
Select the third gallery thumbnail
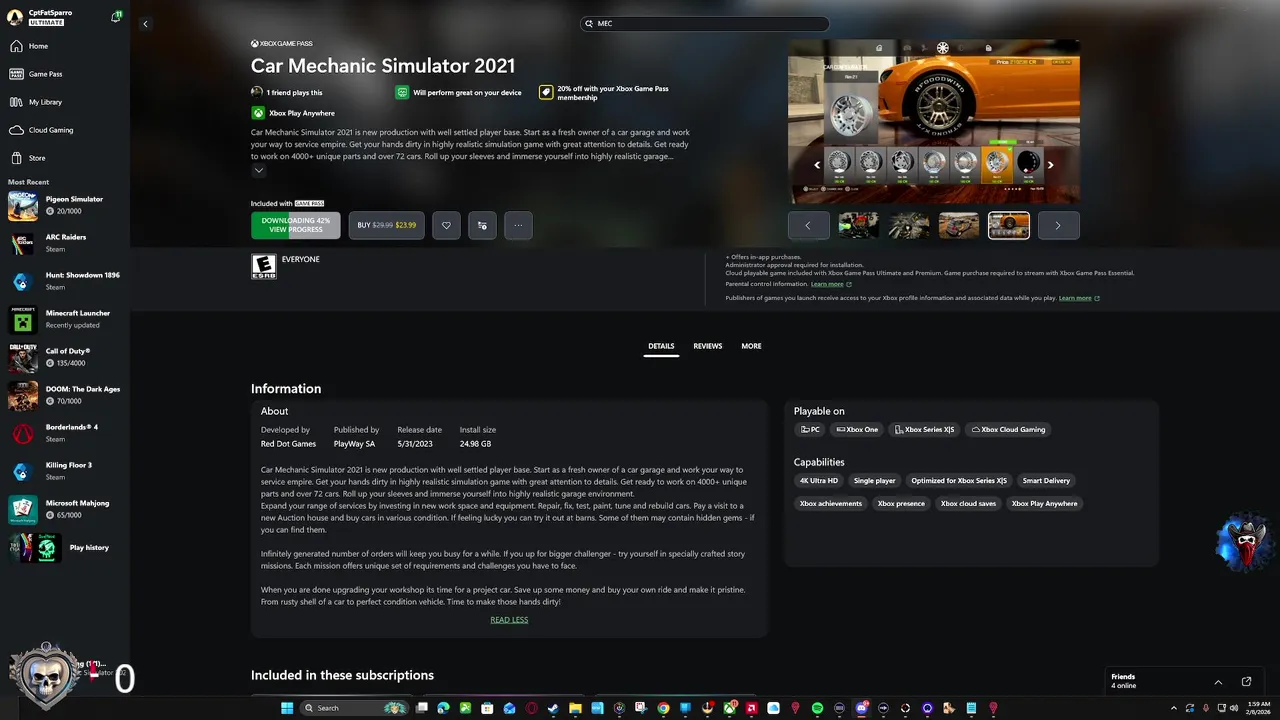[x=959, y=225]
